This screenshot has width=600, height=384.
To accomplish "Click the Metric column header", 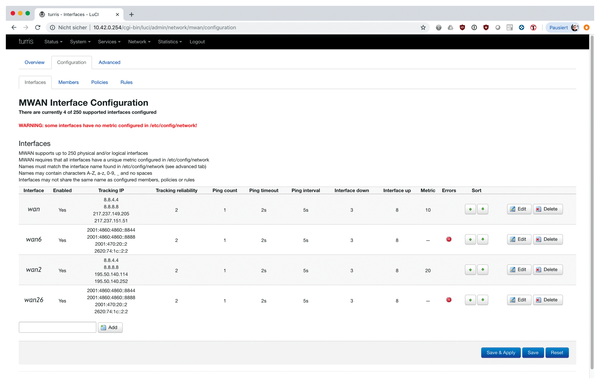I will (428, 190).
